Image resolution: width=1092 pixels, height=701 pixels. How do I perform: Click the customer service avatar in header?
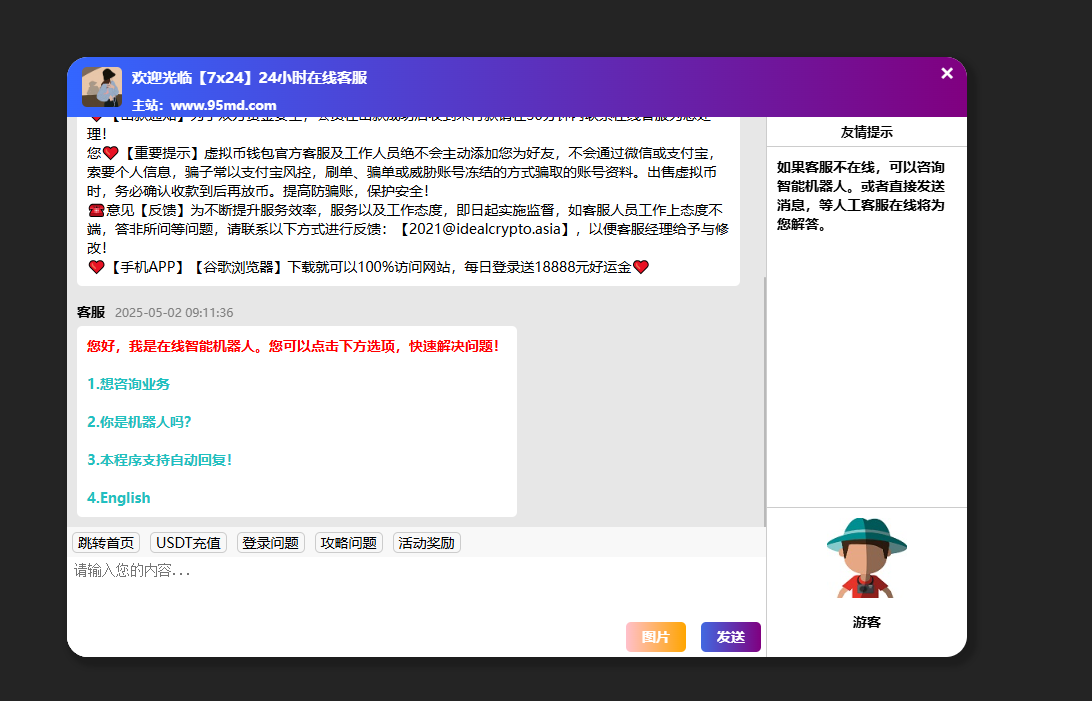point(101,87)
